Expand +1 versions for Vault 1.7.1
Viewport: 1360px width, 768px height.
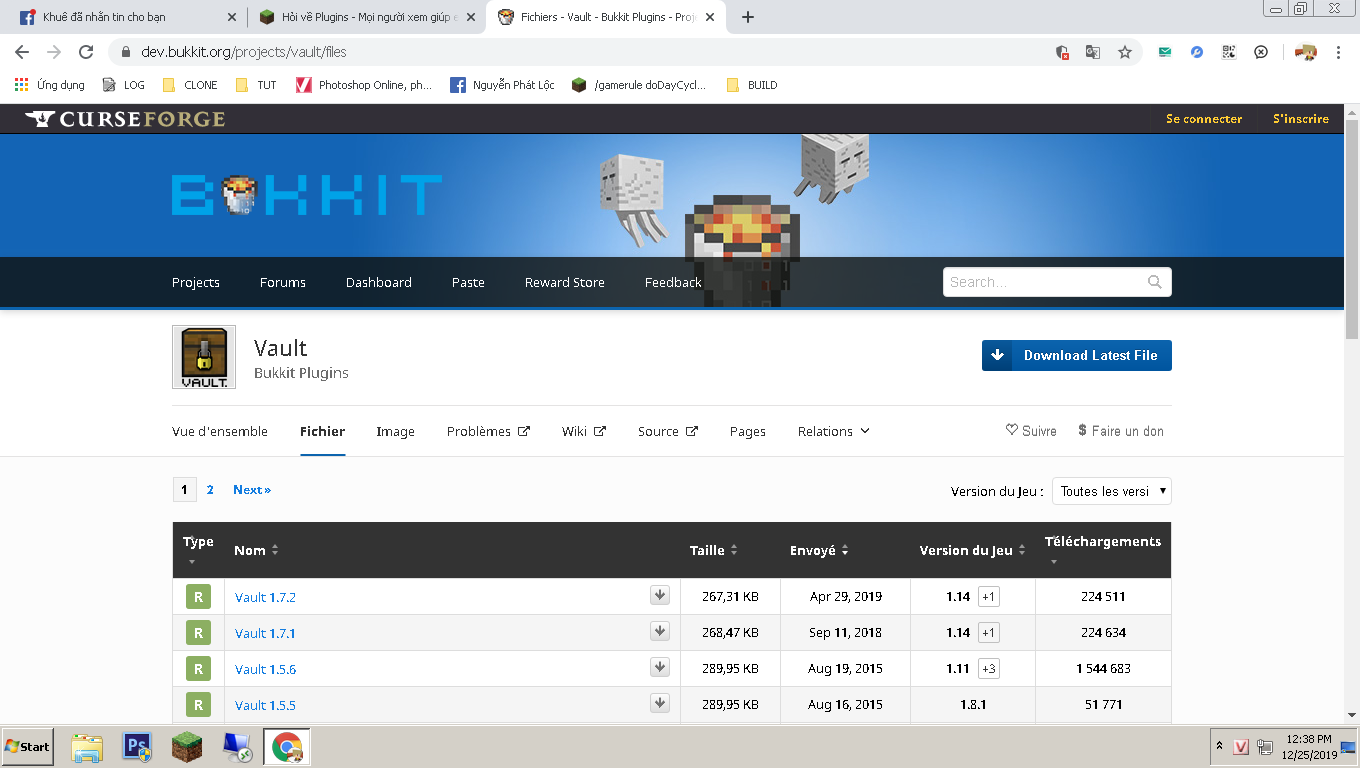coord(988,633)
